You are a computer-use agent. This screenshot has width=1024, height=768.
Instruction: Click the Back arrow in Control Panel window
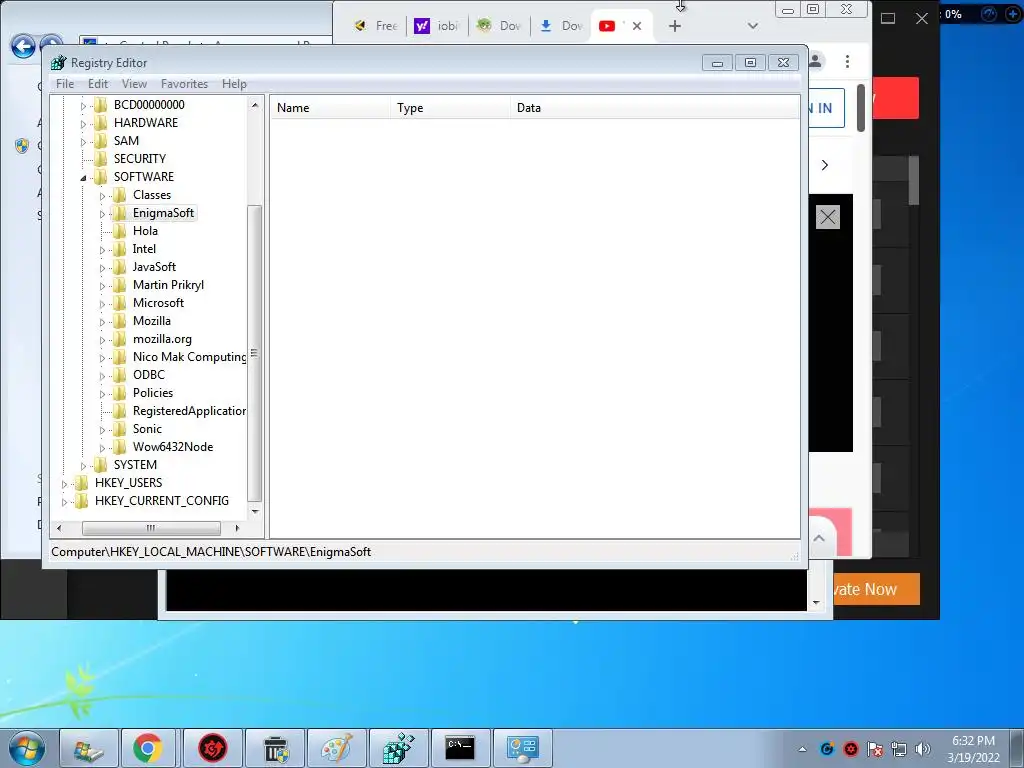[23, 46]
